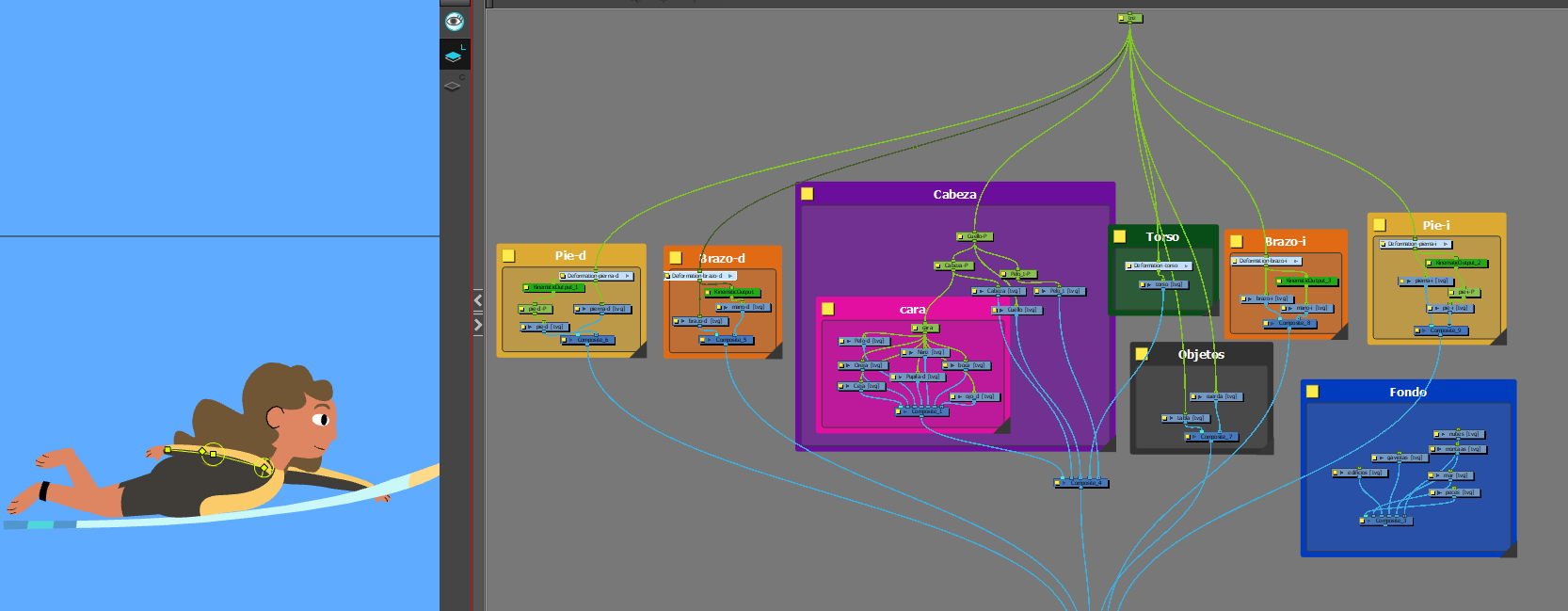
Task: Expand the Deformation-torso node arrow
Action: pos(1186,266)
